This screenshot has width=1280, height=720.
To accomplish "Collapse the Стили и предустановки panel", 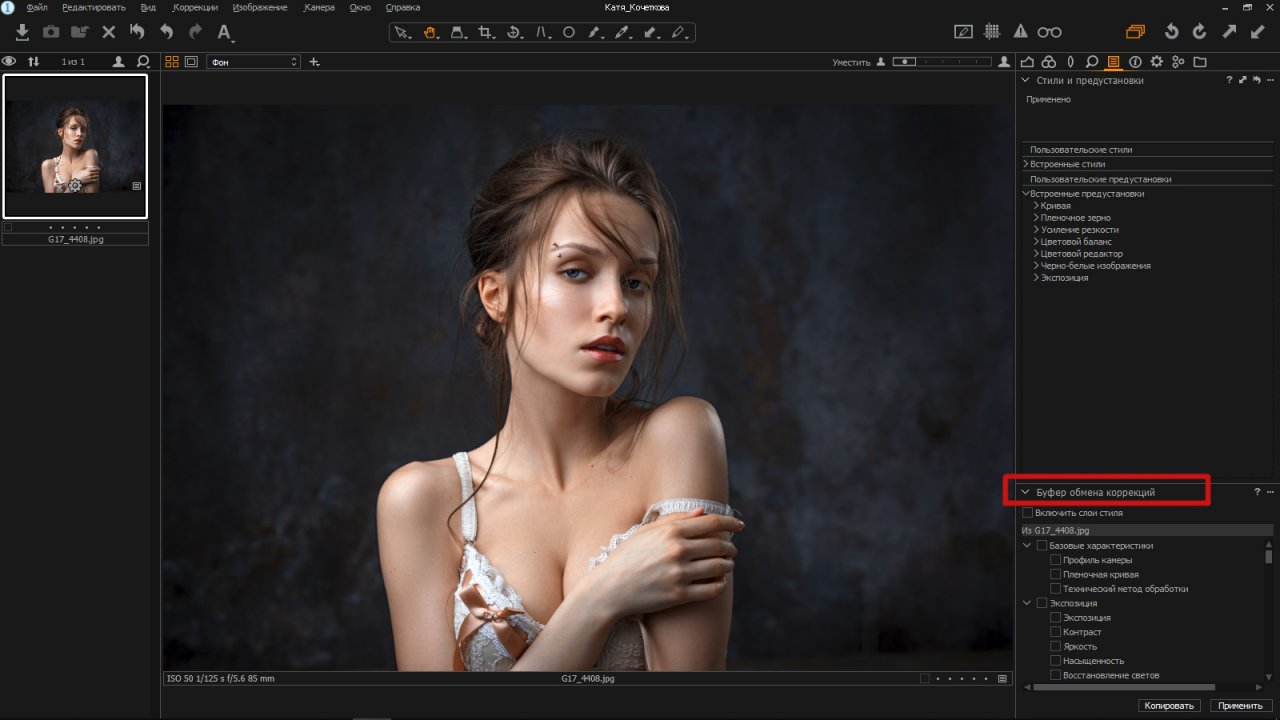I will click(1025, 80).
